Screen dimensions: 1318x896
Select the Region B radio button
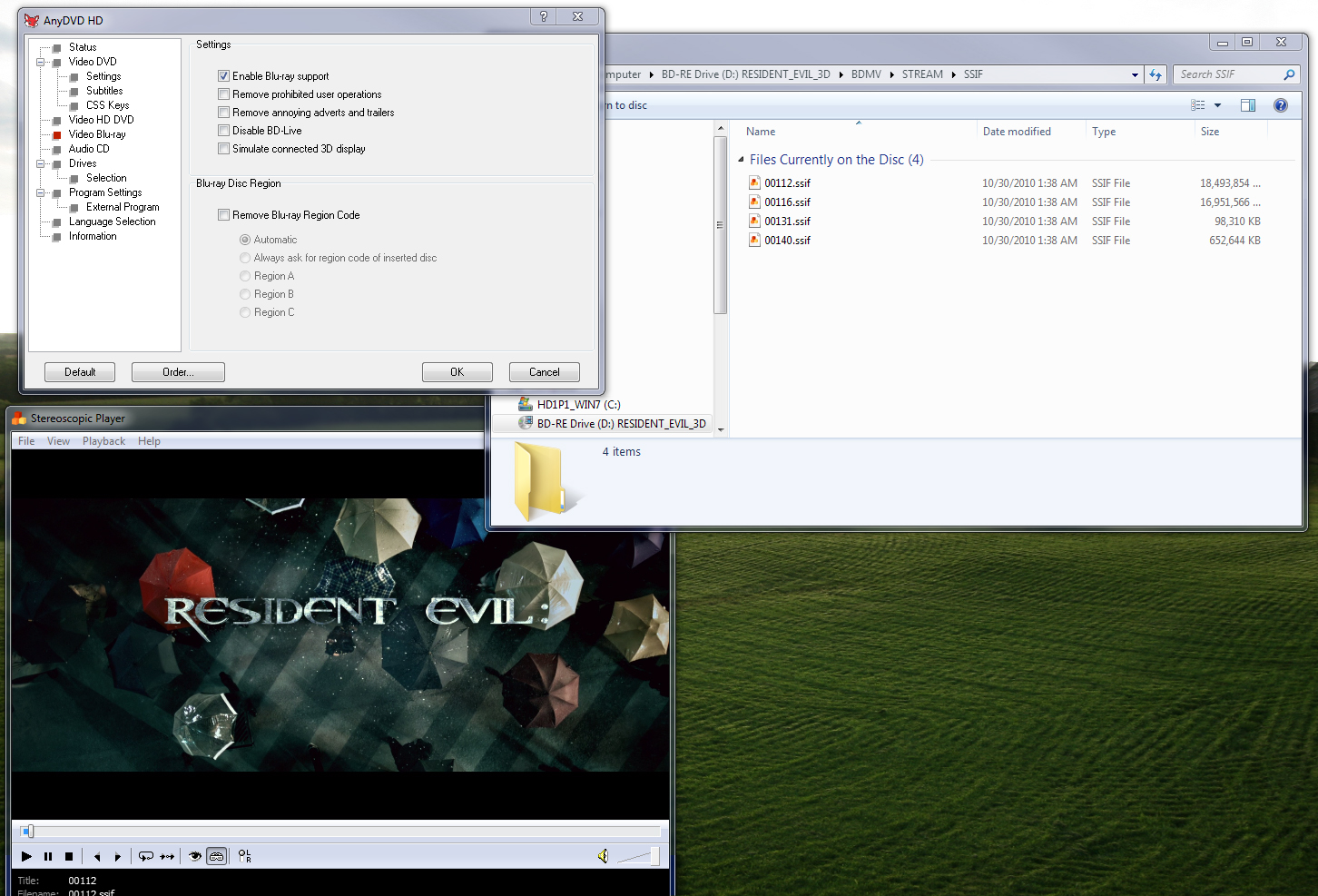coord(245,294)
